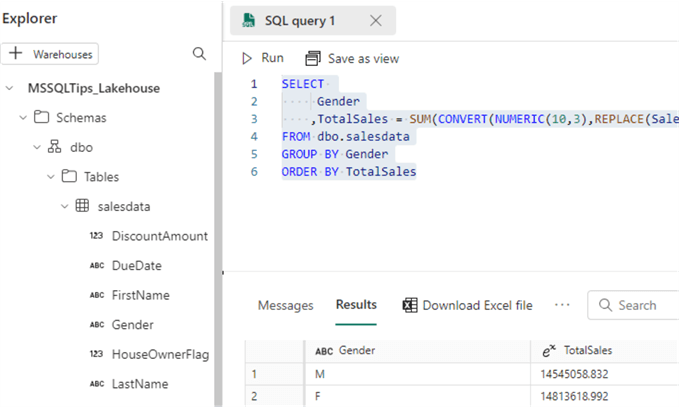Image resolution: width=679 pixels, height=407 pixels.
Task: Click the Run play icon
Action: coord(247,59)
